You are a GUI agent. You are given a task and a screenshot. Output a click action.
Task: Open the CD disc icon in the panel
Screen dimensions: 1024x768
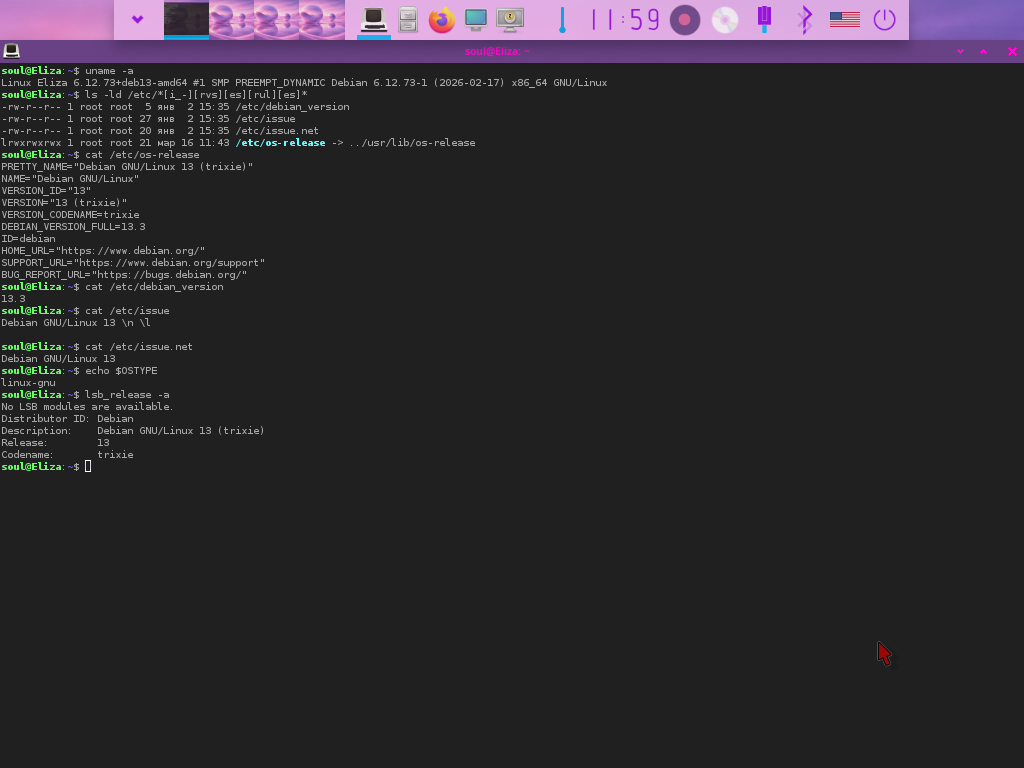click(725, 19)
